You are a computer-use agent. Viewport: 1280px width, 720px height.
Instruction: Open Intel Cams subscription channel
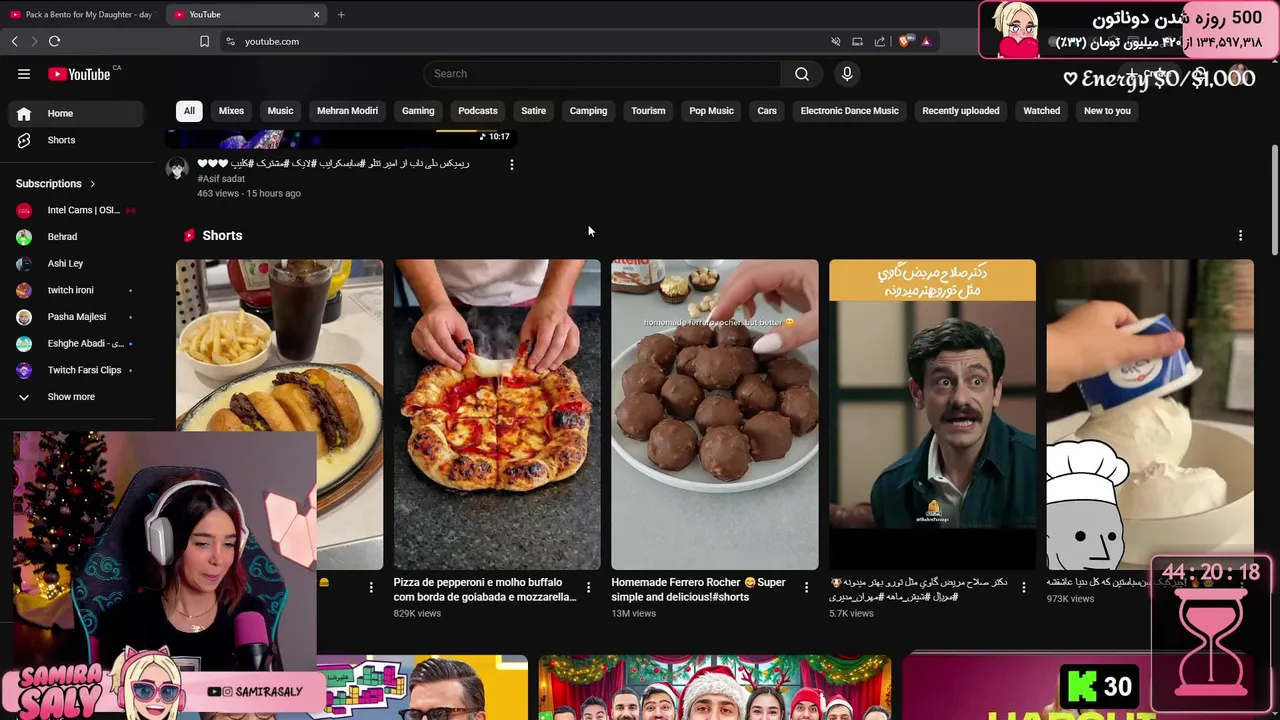pyautogui.click(x=76, y=210)
